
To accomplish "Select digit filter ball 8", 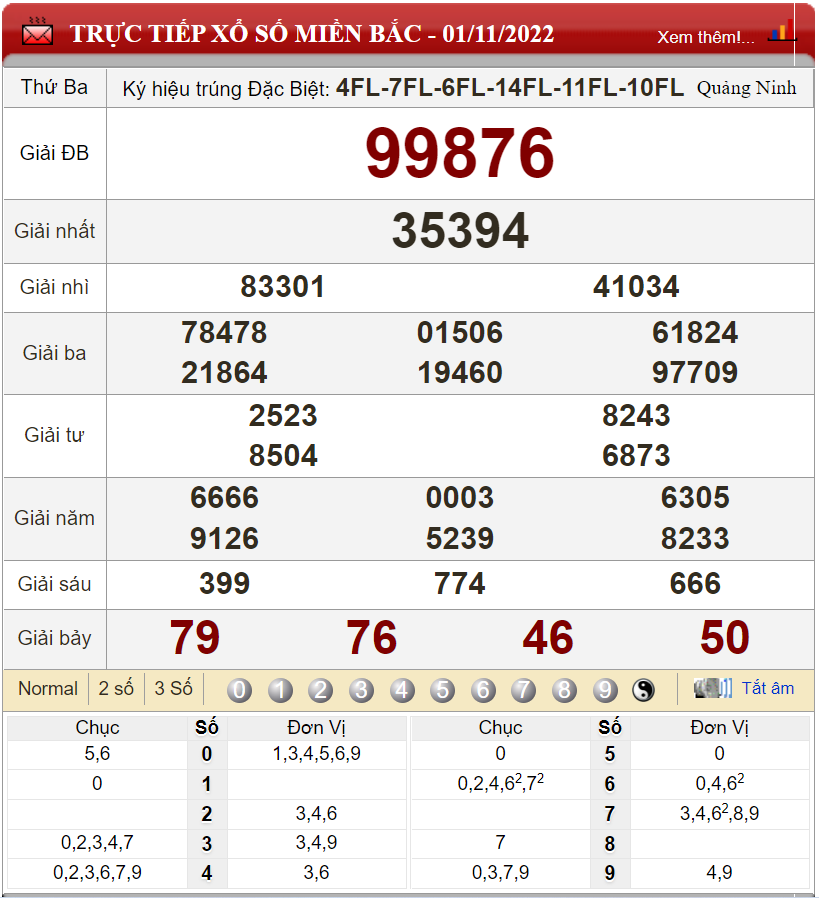I will [x=564, y=690].
